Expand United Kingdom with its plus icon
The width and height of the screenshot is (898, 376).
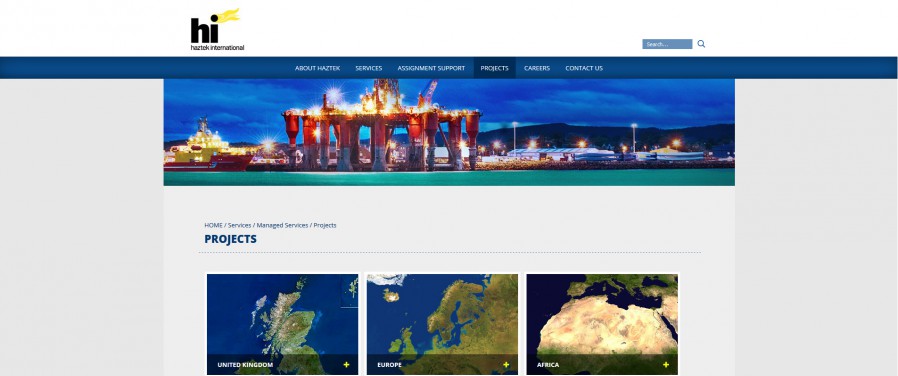coord(346,365)
